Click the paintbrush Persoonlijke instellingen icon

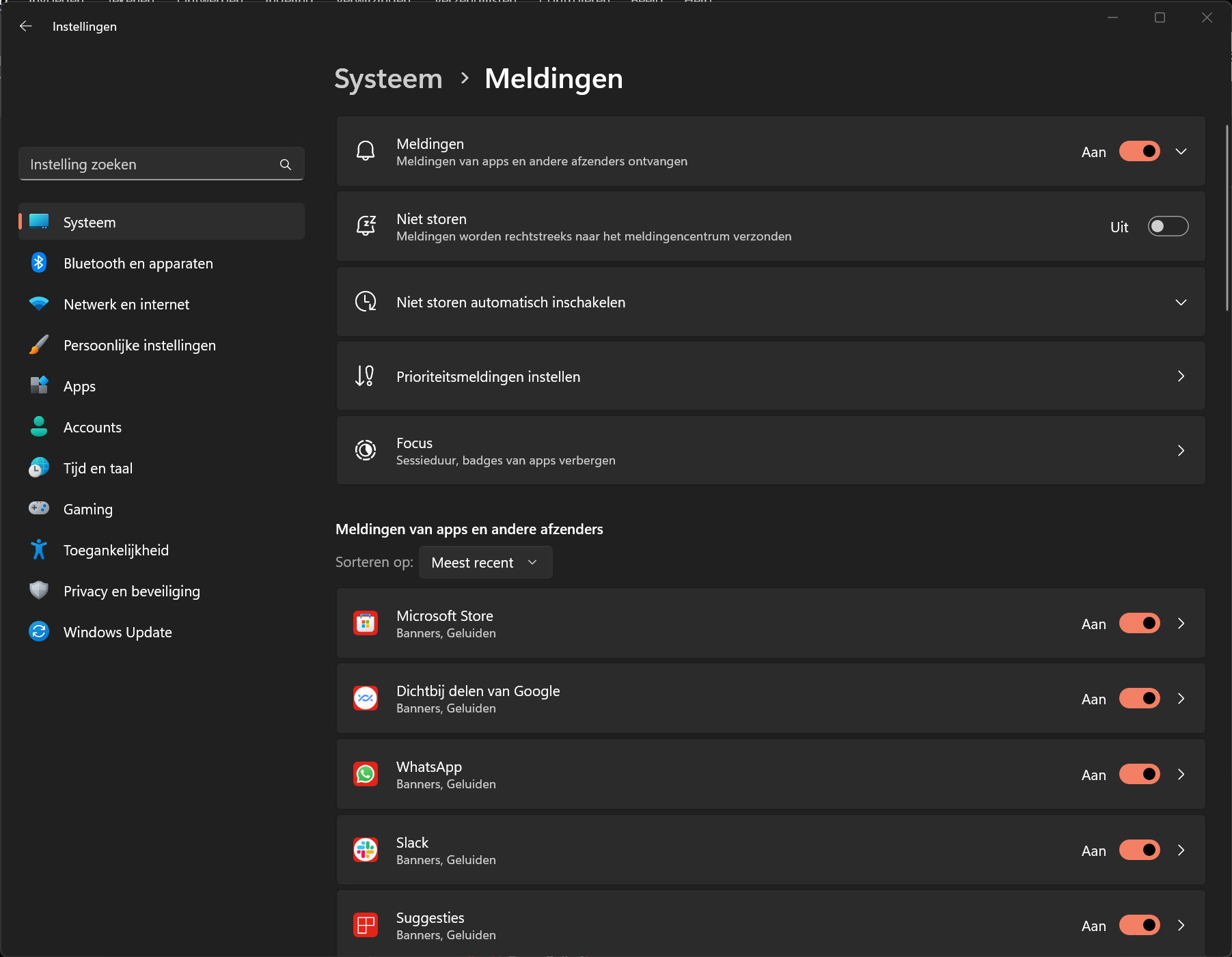coord(39,344)
